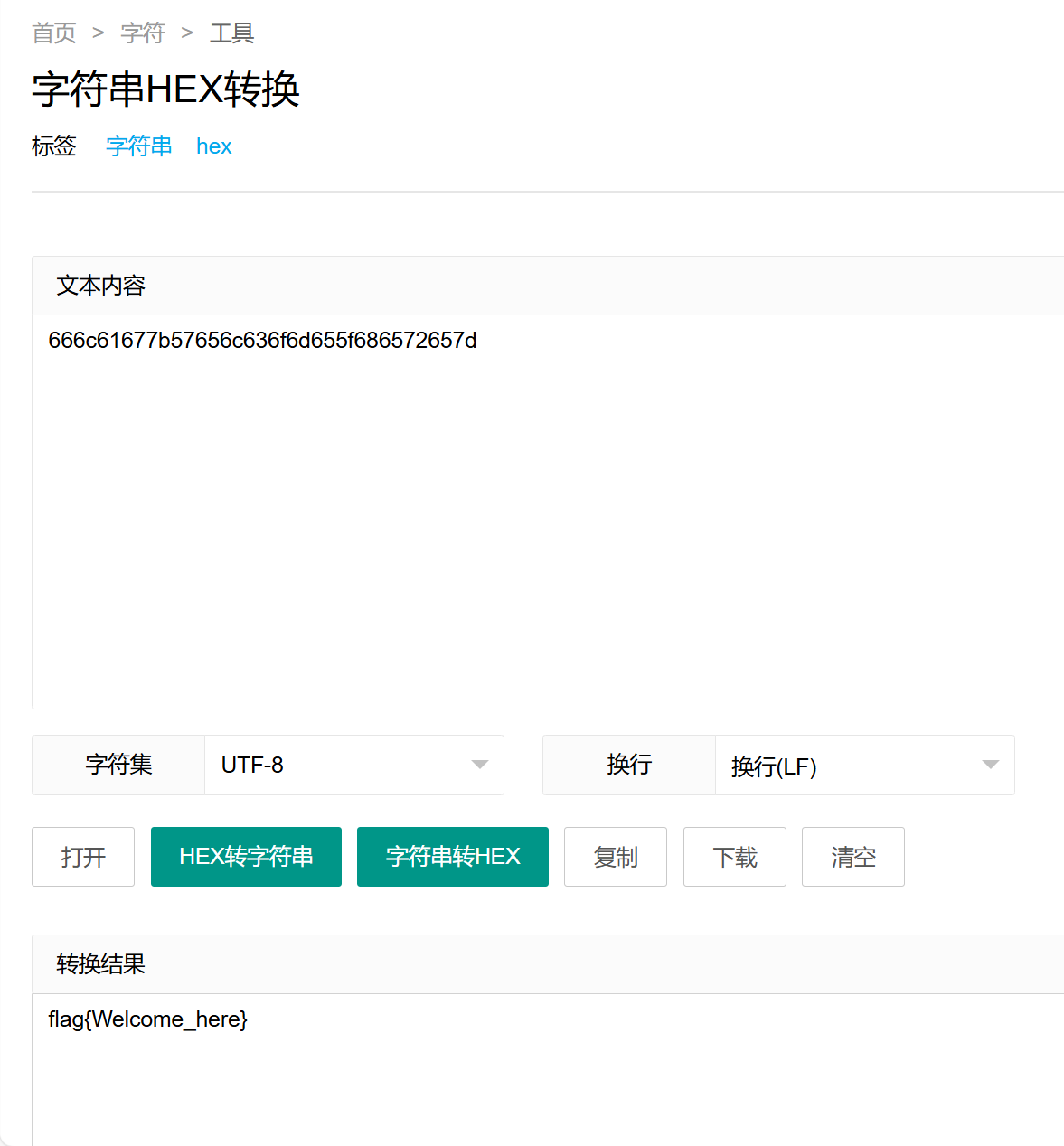The image size is (1064, 1146).
Task: Click the 字符串转HEX button
Action: (x=453, y=857)
